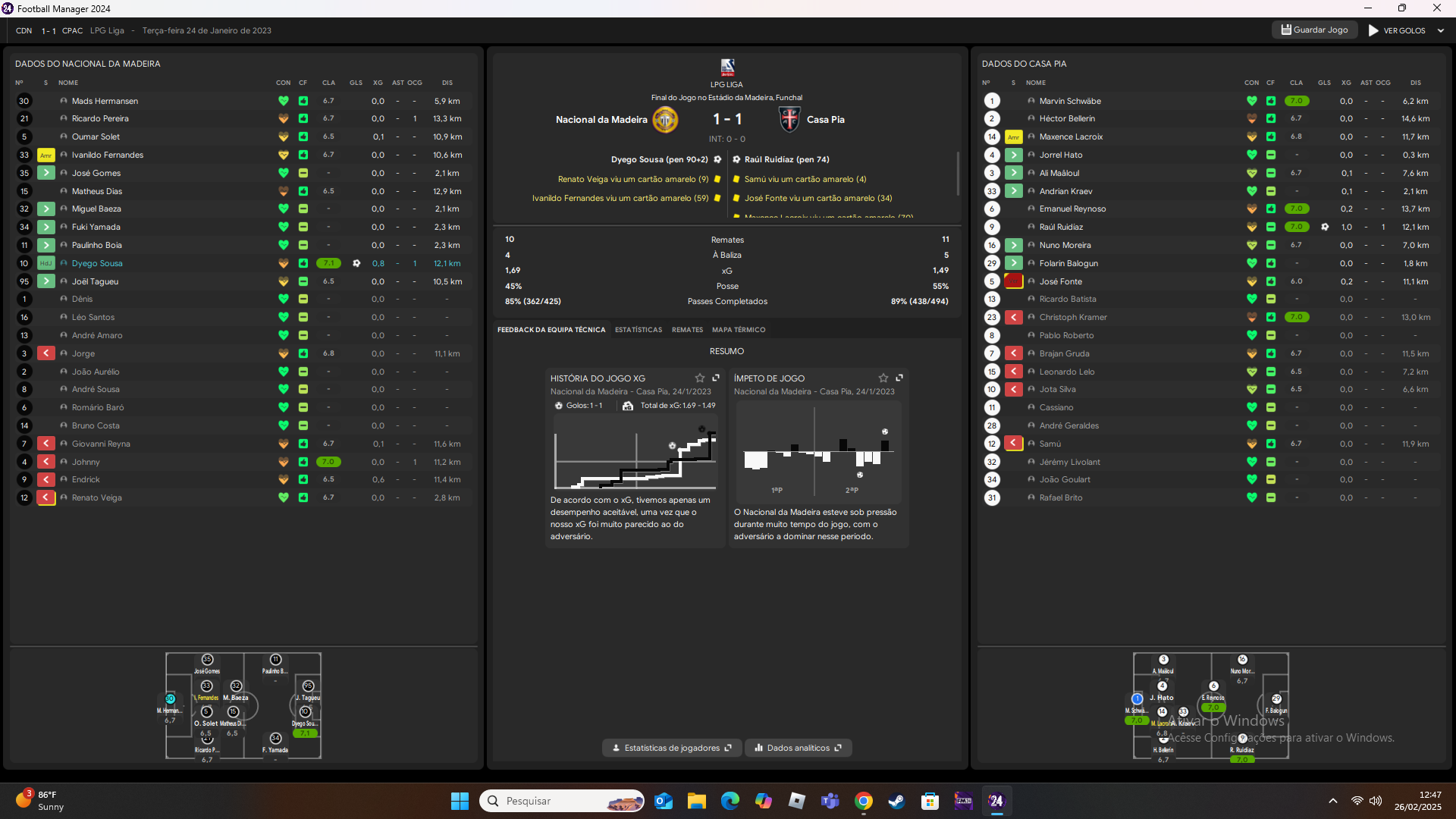Click the yellow card icon for Ivanildo Fernandes
Viewport: 1456px width, 819px height.
click(46, 155)
